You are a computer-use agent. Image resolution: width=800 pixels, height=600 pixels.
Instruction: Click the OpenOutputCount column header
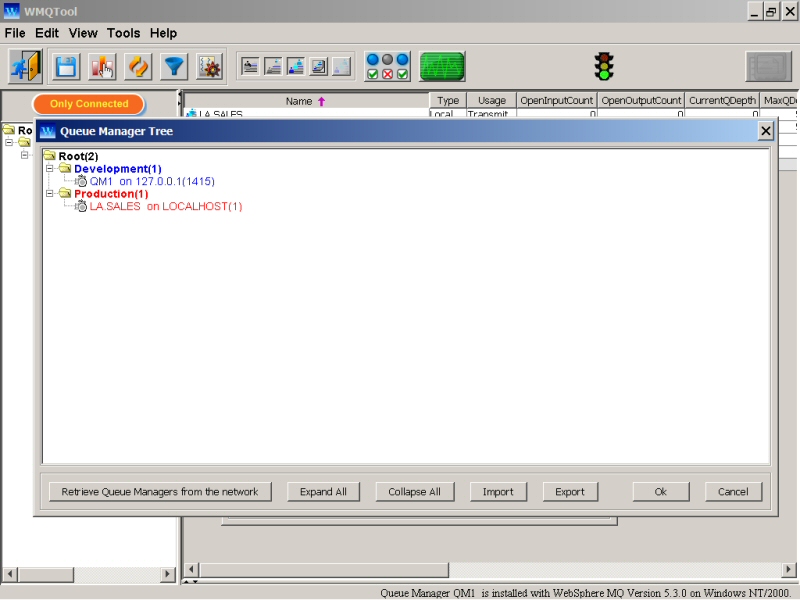[641, 101]
